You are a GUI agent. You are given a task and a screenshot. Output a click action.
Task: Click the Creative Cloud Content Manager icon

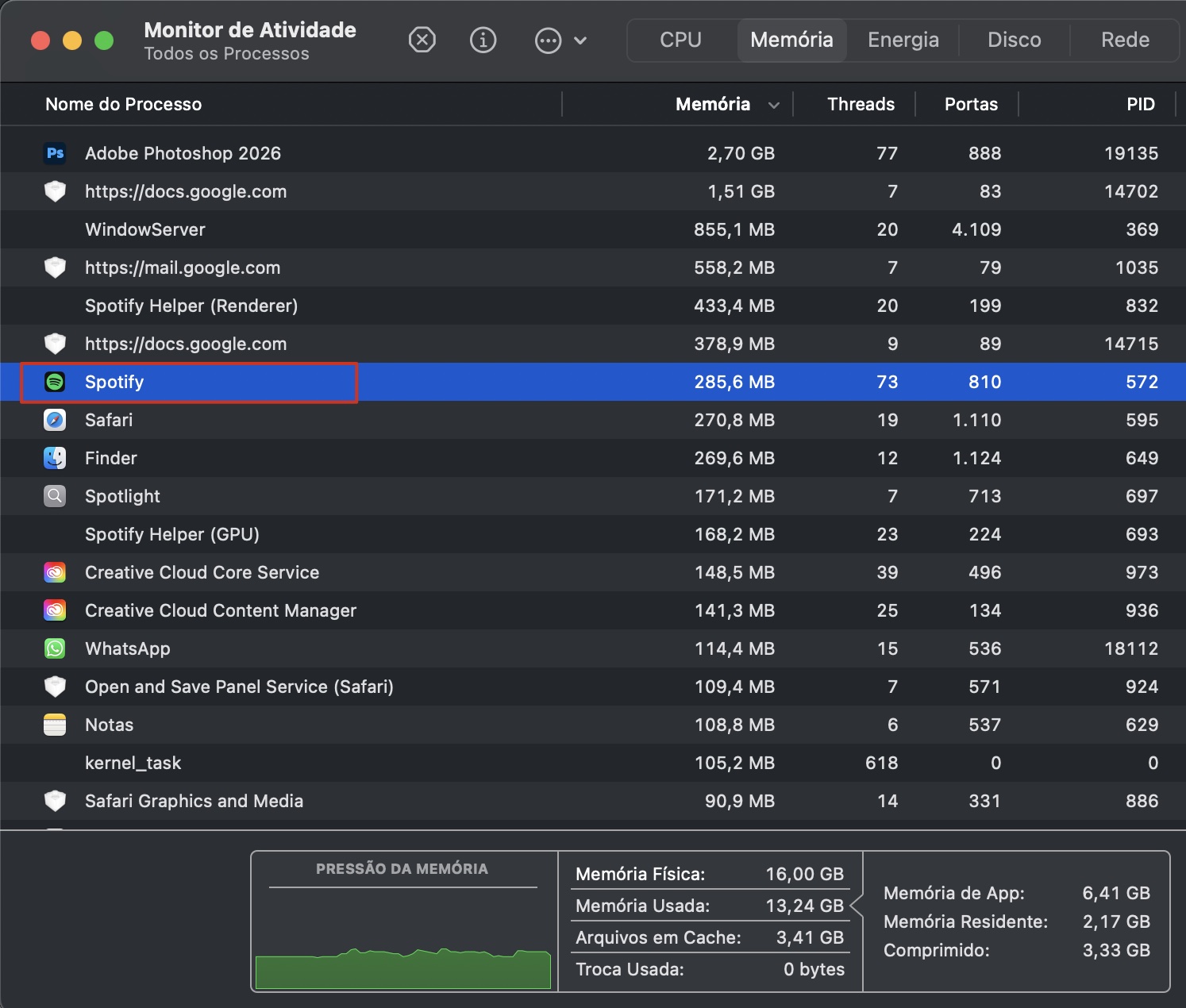tap(55, 610)
